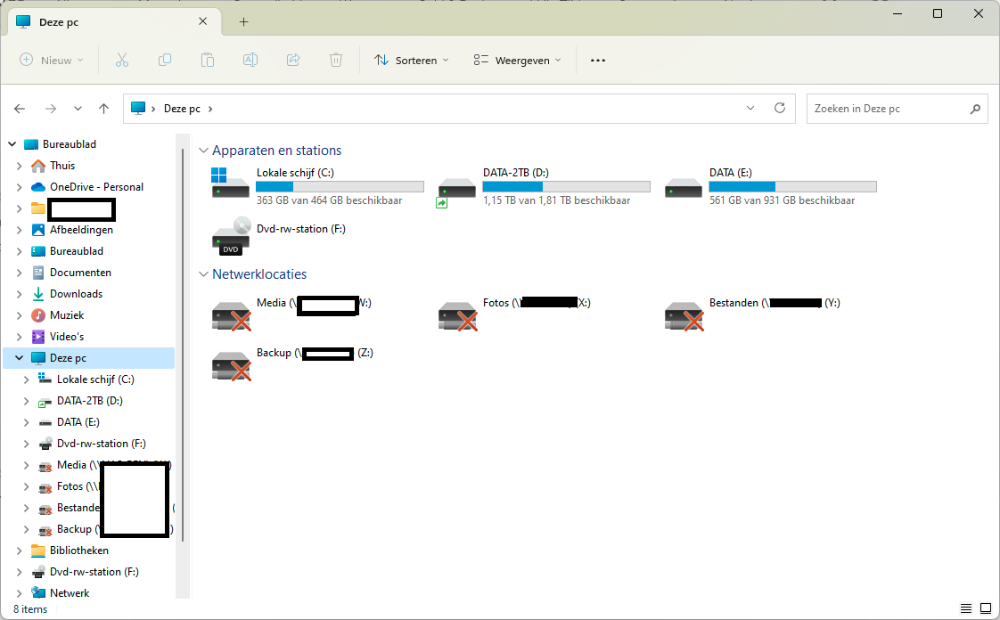Refresh the current folder view
The height and width of the screenshot is (620, 1000).
[780, 108]
